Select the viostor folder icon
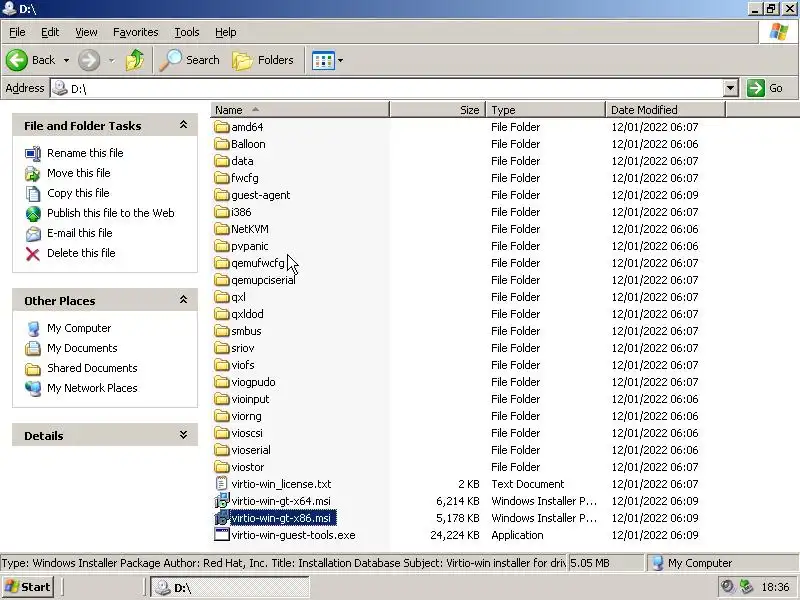 tap(221, 467)
